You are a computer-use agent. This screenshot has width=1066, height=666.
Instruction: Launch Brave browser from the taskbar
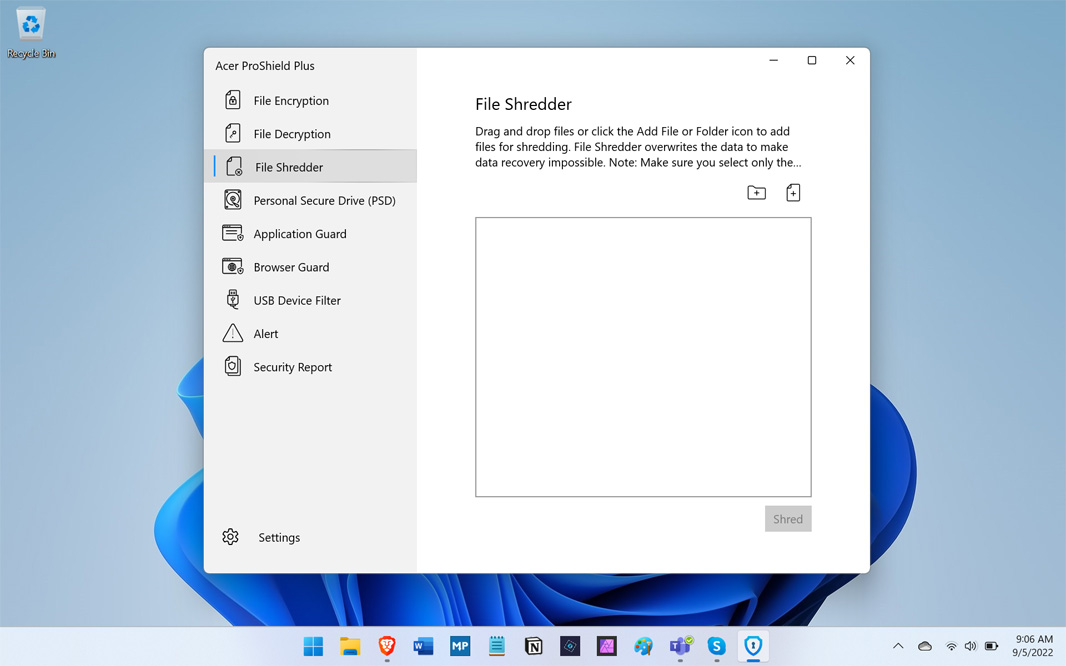click(387, 647)
